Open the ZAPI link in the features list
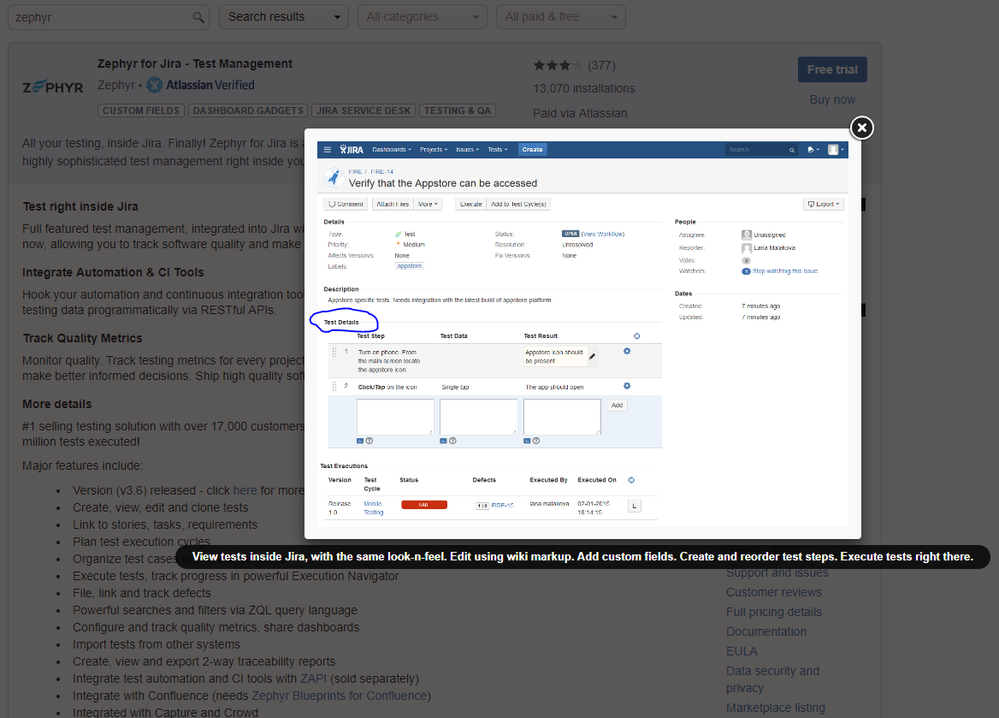 (x=313, y=679)
